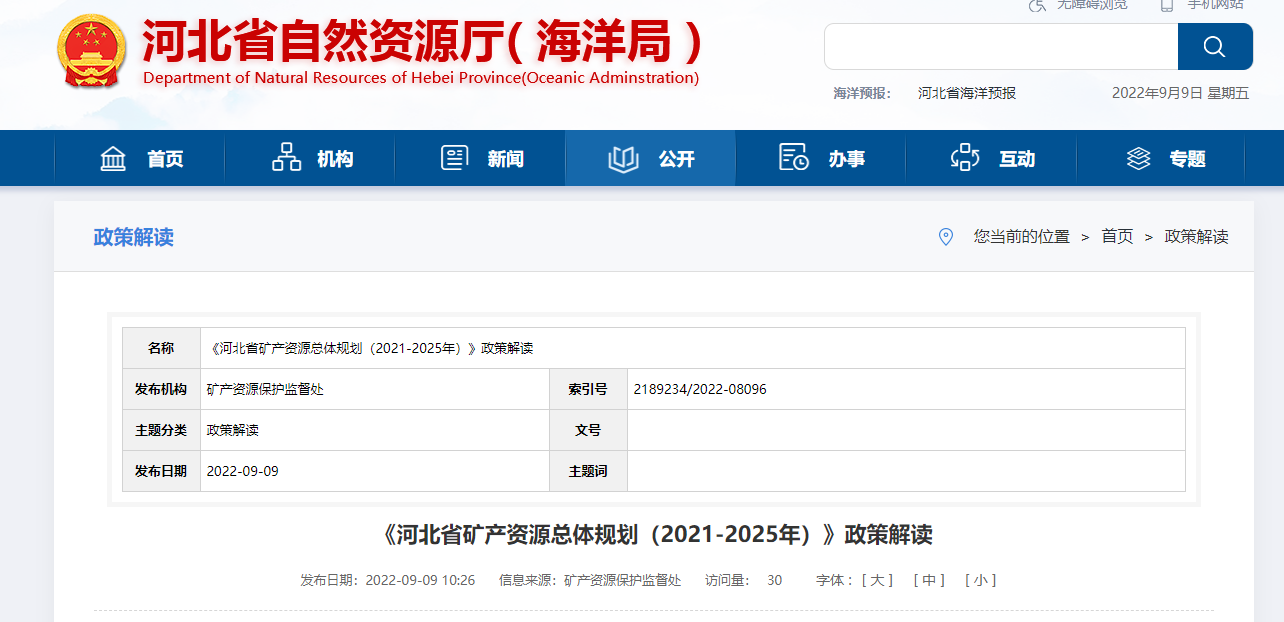Open the 无障碍浏览 link
Screen dimensions: 1284x622
click(x=1092, y=5)
